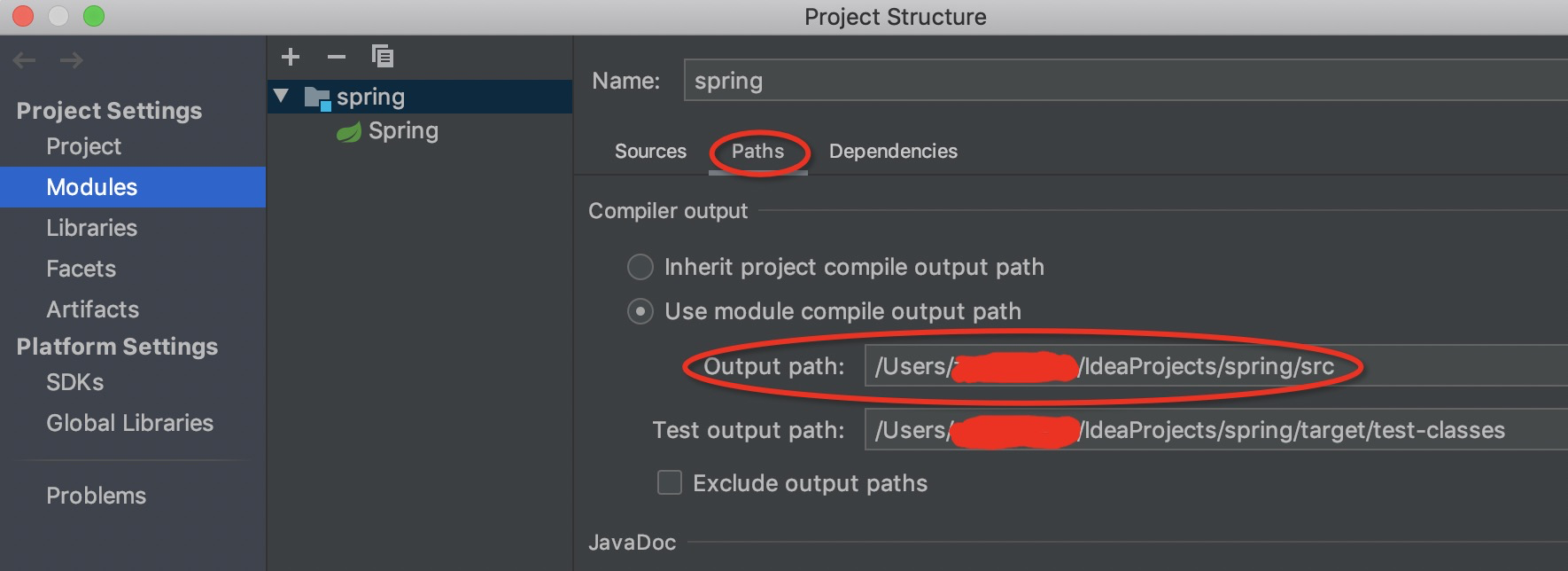Screen dimensions: 1568x571
Task: Click the copy module icon
Action: [x=383, y=58]
